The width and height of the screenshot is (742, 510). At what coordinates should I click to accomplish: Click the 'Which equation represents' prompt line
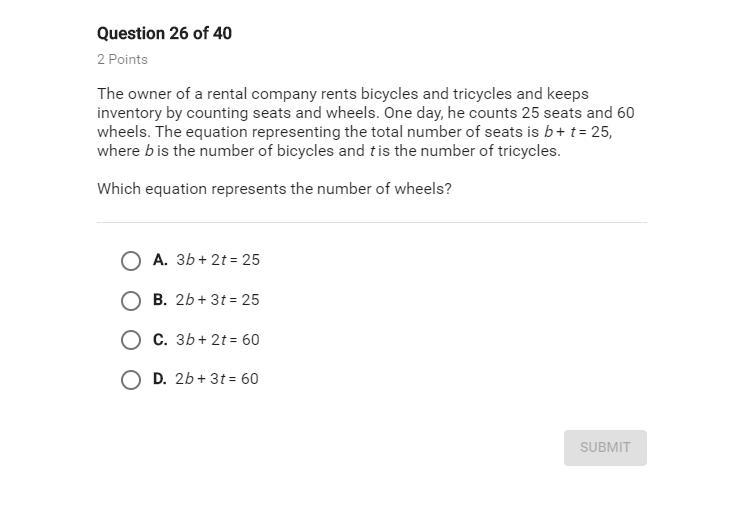click(x=274, y=188)
